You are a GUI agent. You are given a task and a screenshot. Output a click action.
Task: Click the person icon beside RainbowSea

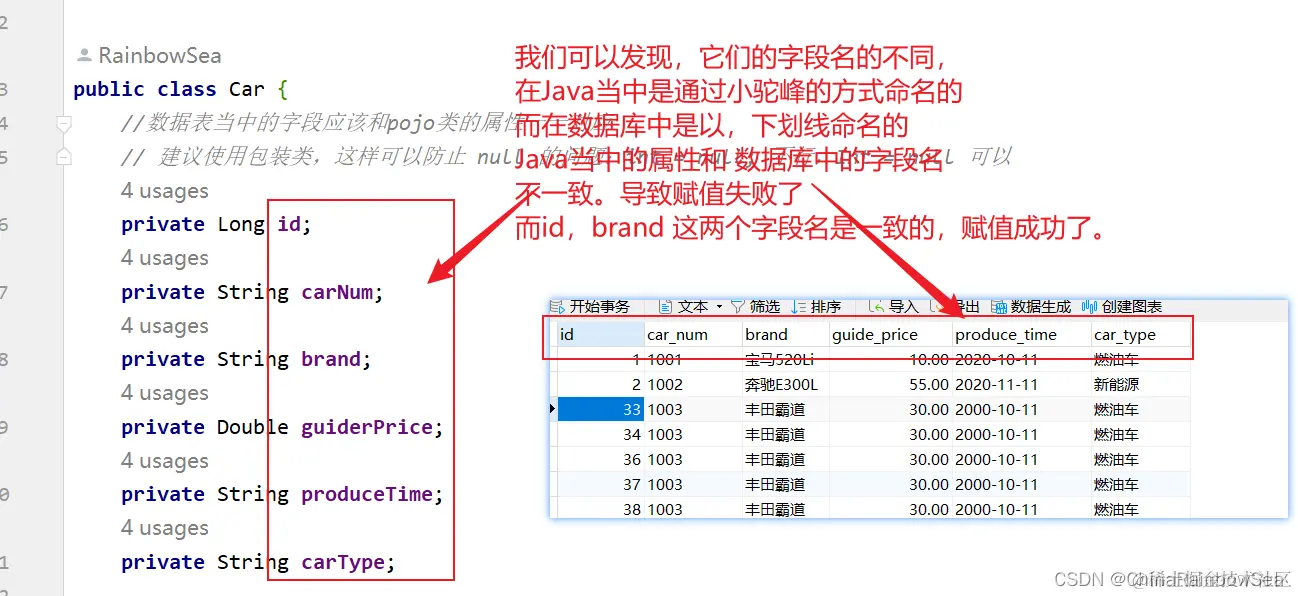tap(85, 56)
